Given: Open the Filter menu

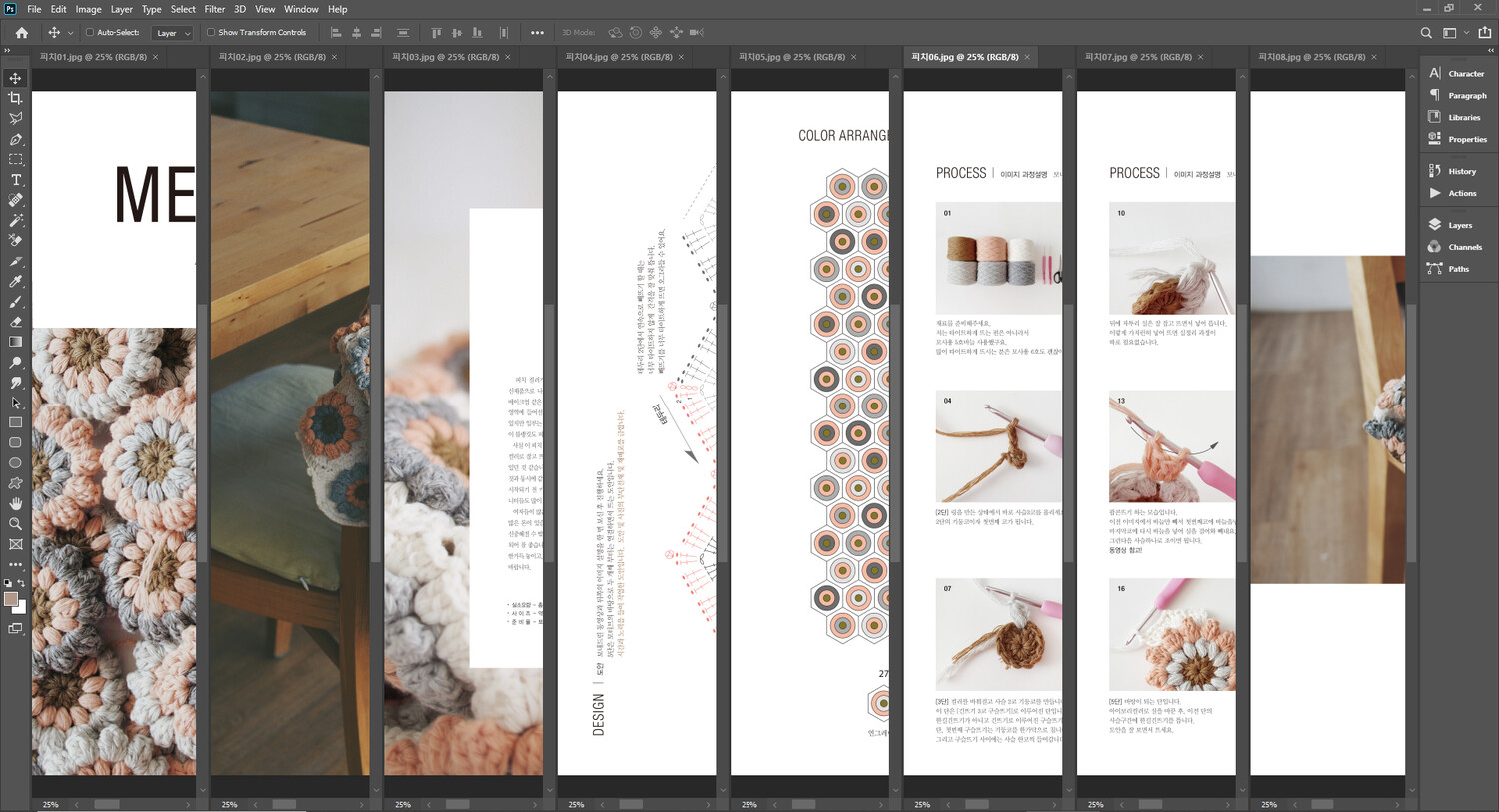Looking at the screenshot, I should point(214,9).
